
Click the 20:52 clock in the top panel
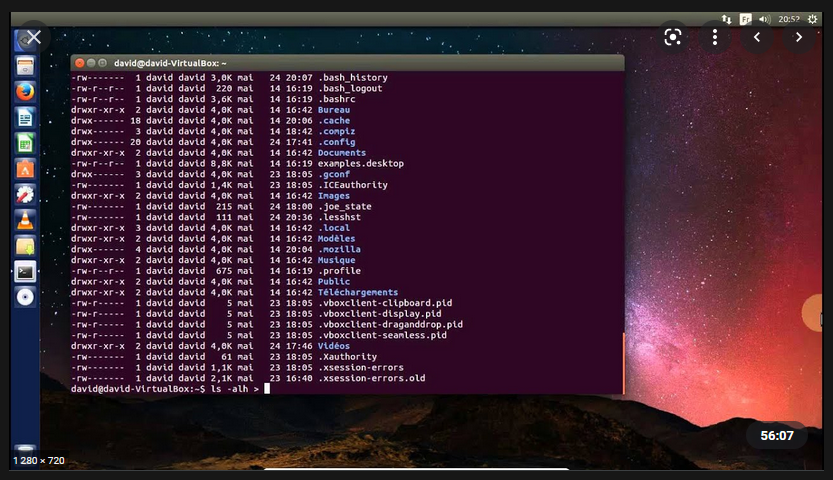(x=789, y=18)
